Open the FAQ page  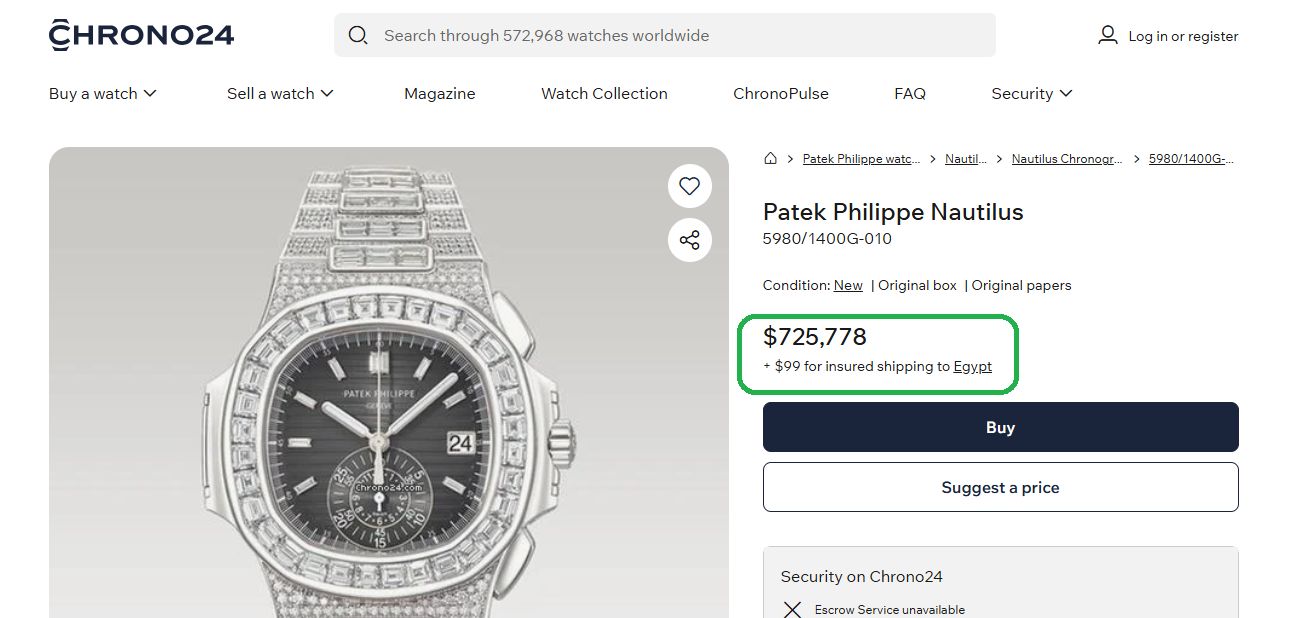pyautogui.click(x=909, y=93)
